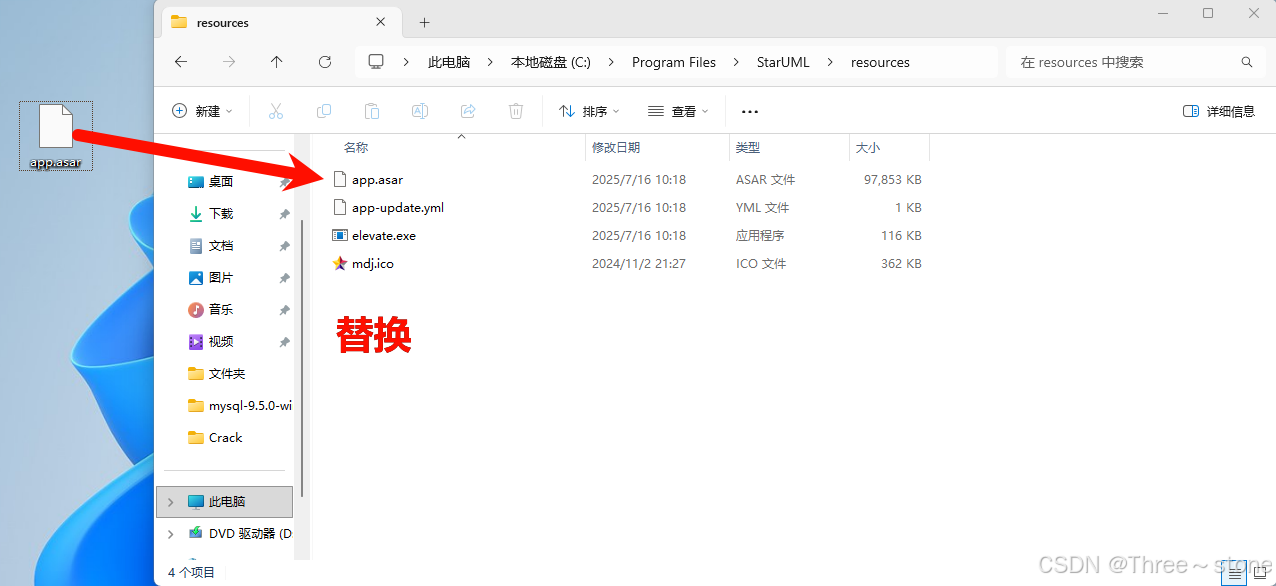The image size is (1276, 586).
Task: Expand 此电脑 in the navigation tree
Action: tap(170, 502)
